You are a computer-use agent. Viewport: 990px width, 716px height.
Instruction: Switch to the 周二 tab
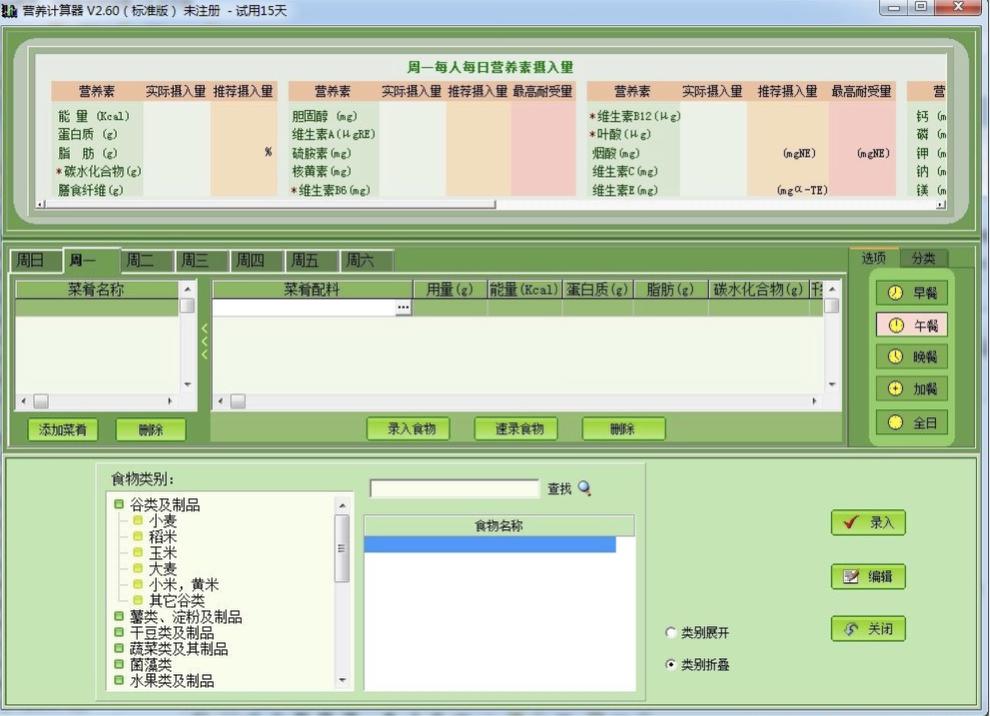pos(146,260)
